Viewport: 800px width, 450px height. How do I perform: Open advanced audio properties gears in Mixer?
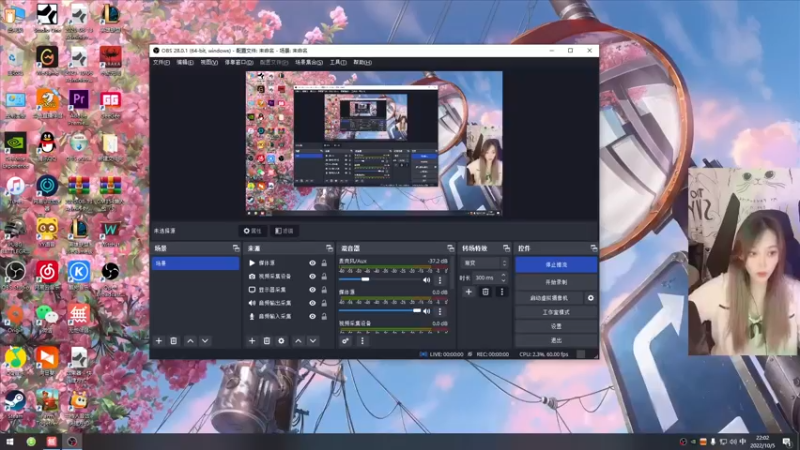[x=345, y=341]
